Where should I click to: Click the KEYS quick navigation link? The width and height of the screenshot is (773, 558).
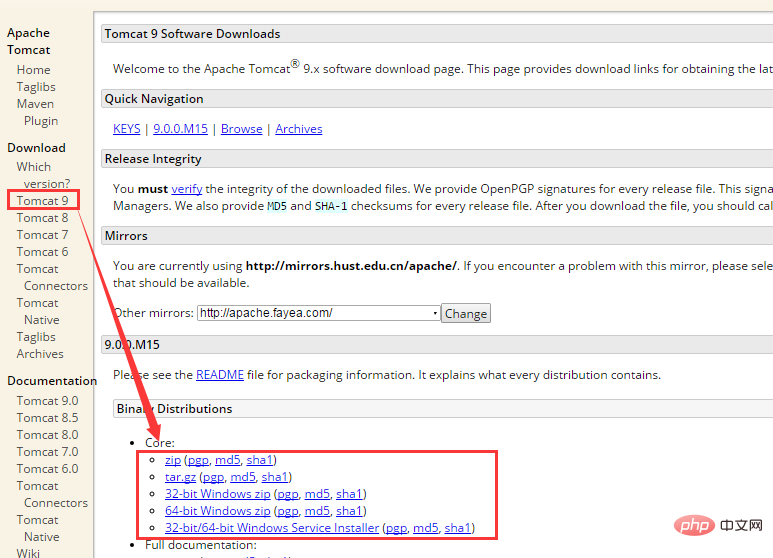tap(127, 129)
